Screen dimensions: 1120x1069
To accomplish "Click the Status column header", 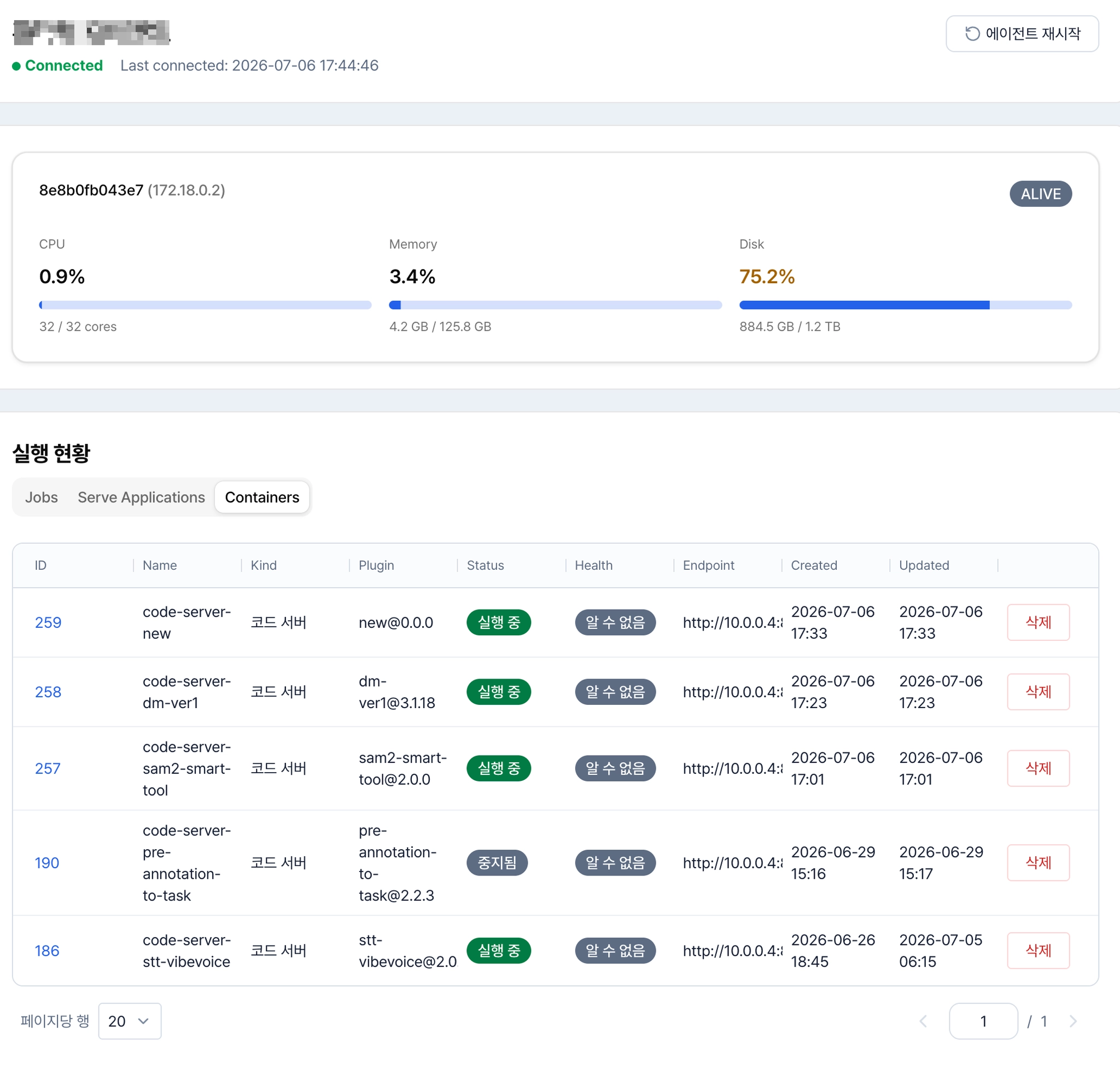I will pyautogui.click(x=485, y=565).
